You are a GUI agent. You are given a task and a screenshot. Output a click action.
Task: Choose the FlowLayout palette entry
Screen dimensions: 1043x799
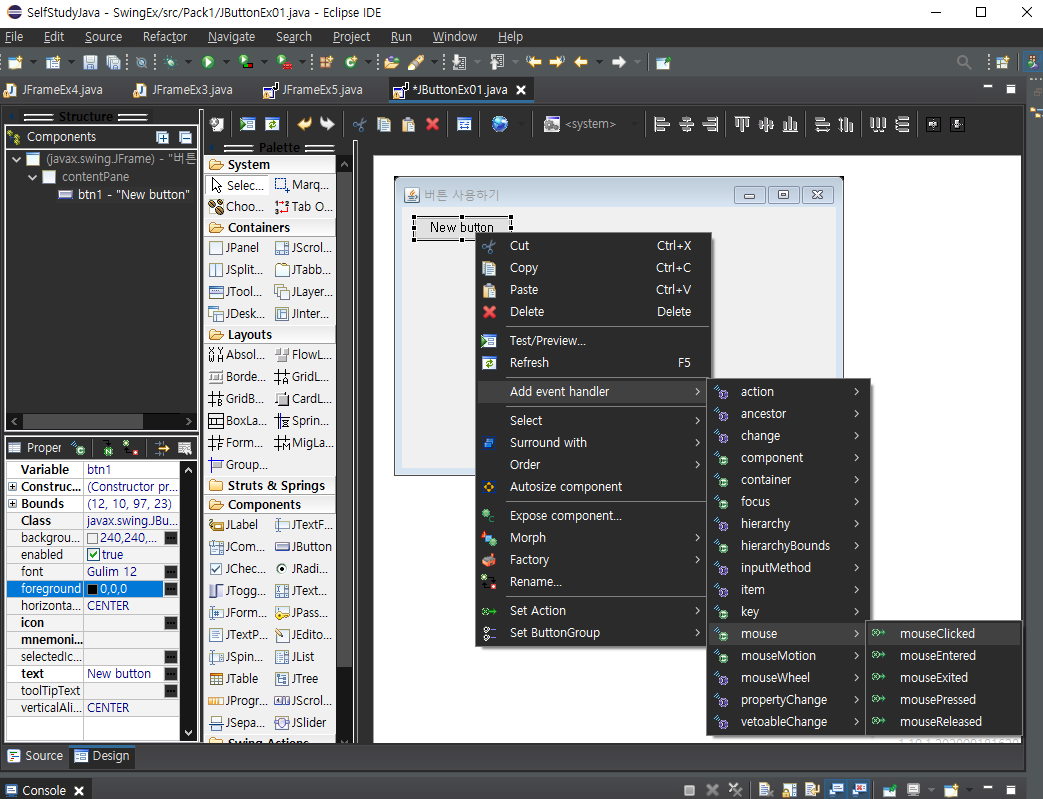303,355
